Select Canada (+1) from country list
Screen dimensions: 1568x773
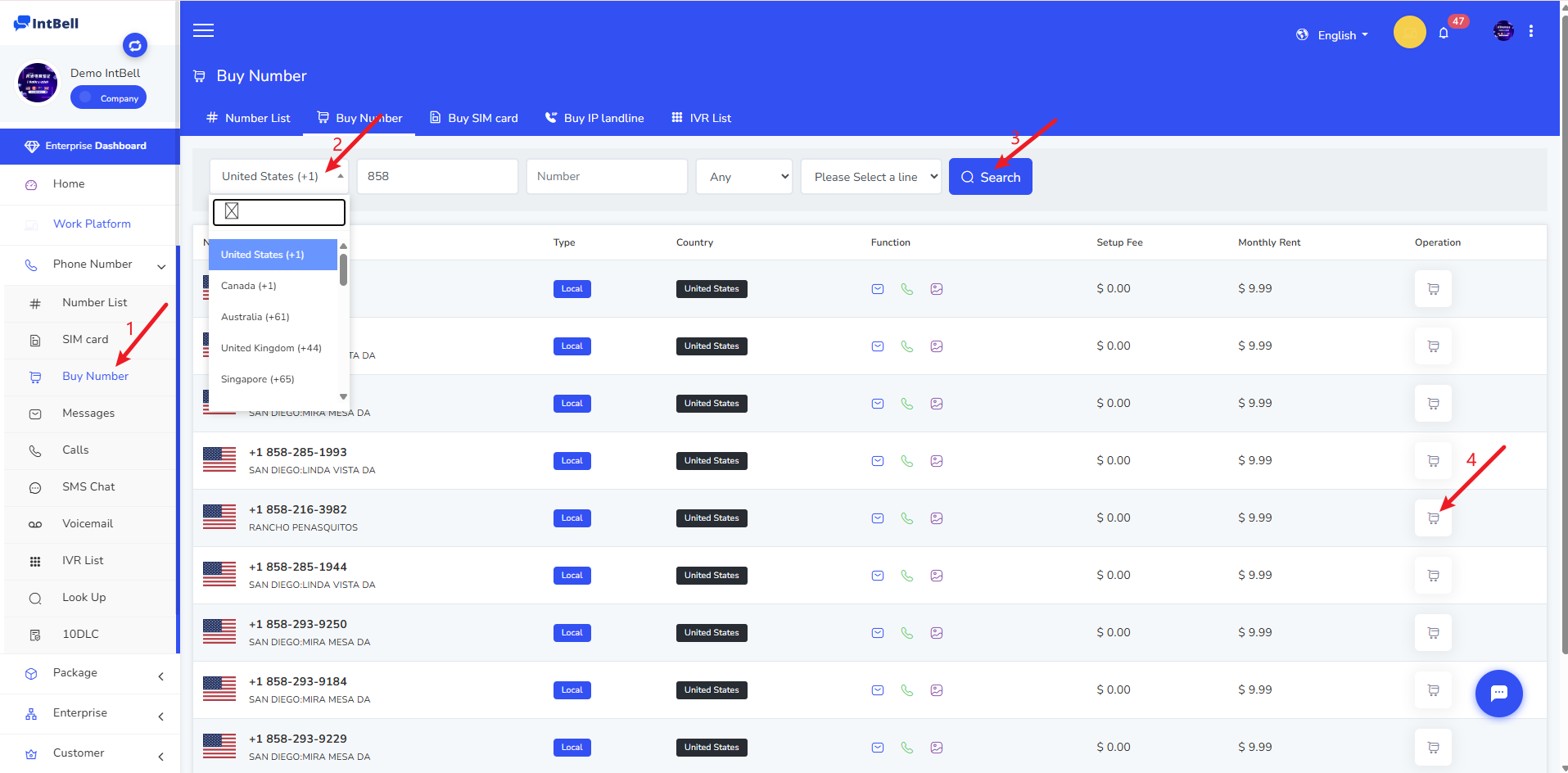coord(249,286)
